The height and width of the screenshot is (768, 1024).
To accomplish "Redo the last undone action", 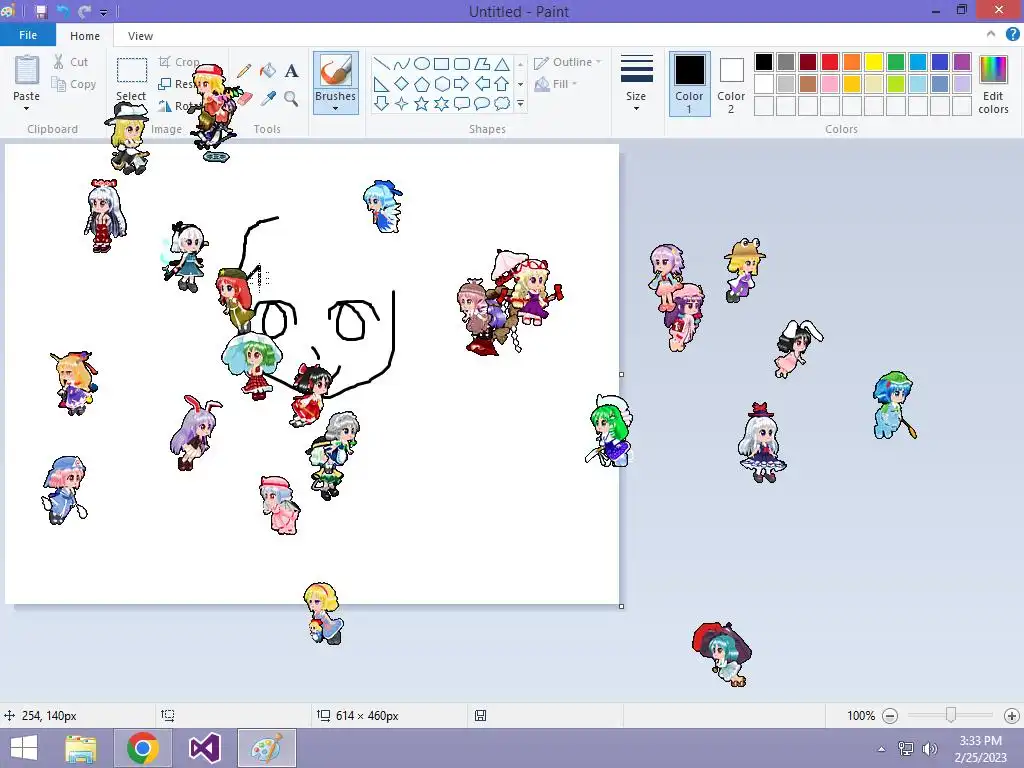I will tap(84, 11).
